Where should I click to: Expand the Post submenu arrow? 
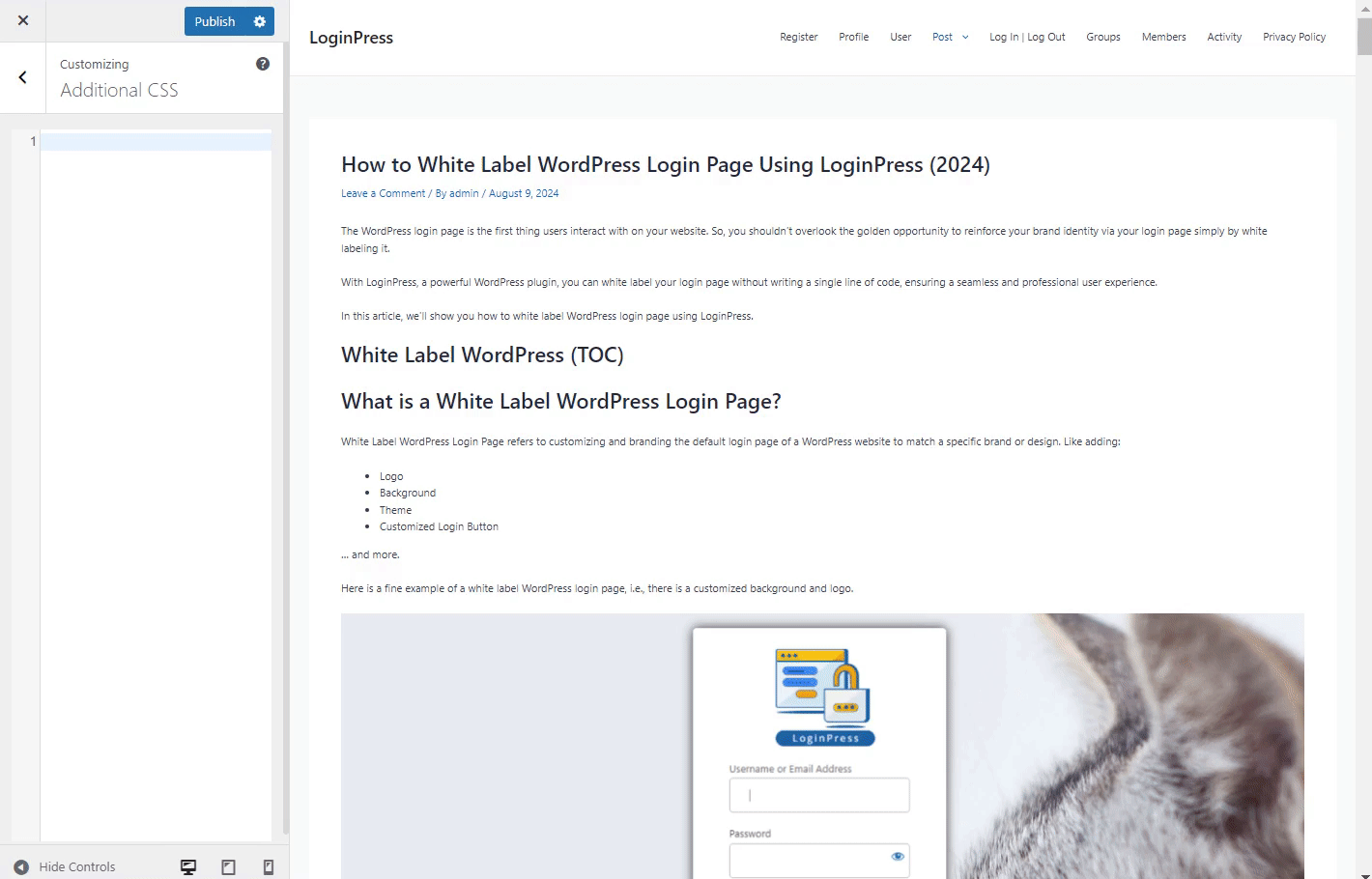coord(964,38)
